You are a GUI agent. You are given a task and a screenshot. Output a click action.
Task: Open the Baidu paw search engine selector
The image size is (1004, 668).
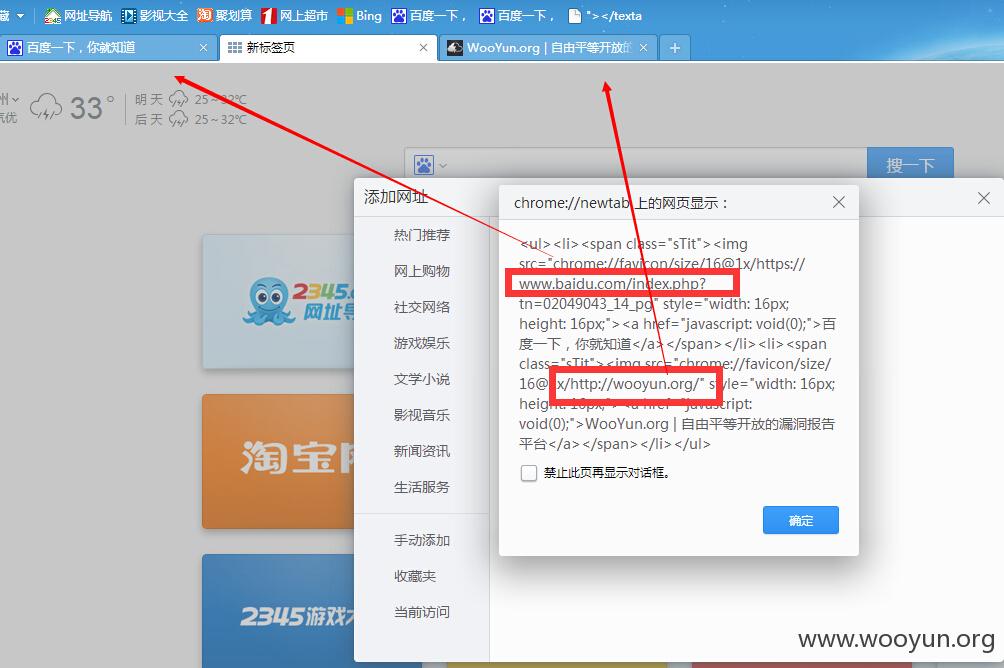pos(429,165)
